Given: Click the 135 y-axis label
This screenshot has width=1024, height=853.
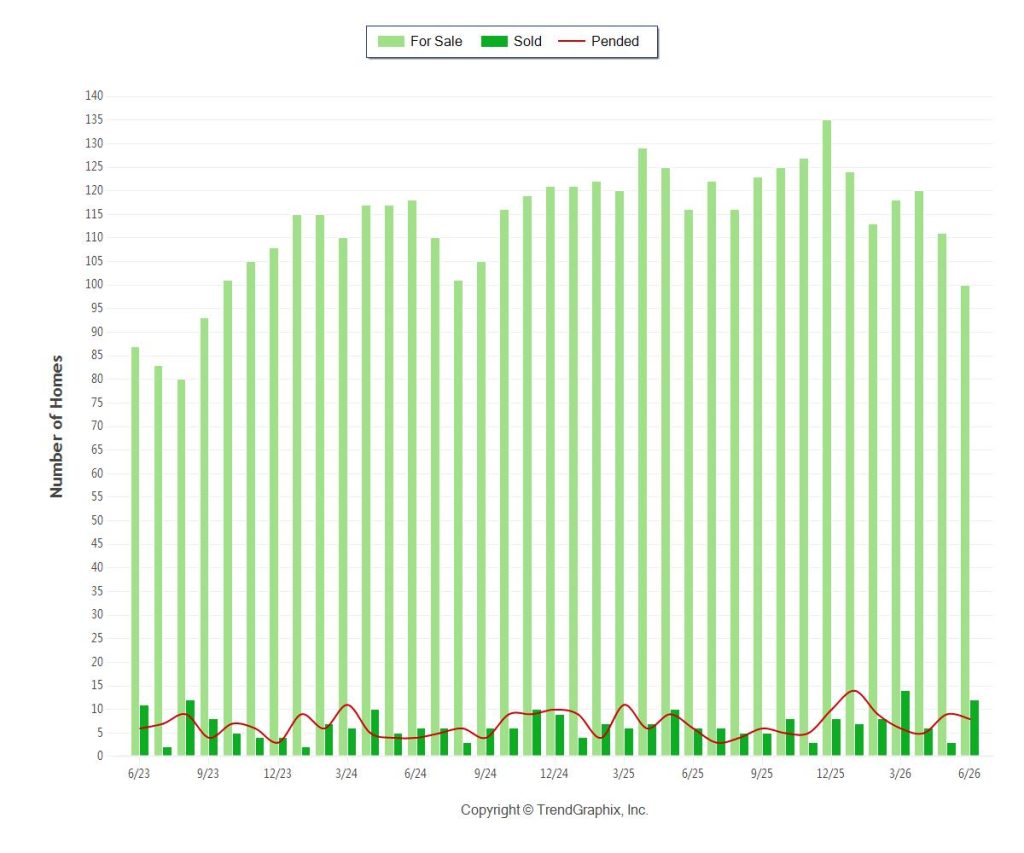Looking at the screenshot, I should [94, 120].
